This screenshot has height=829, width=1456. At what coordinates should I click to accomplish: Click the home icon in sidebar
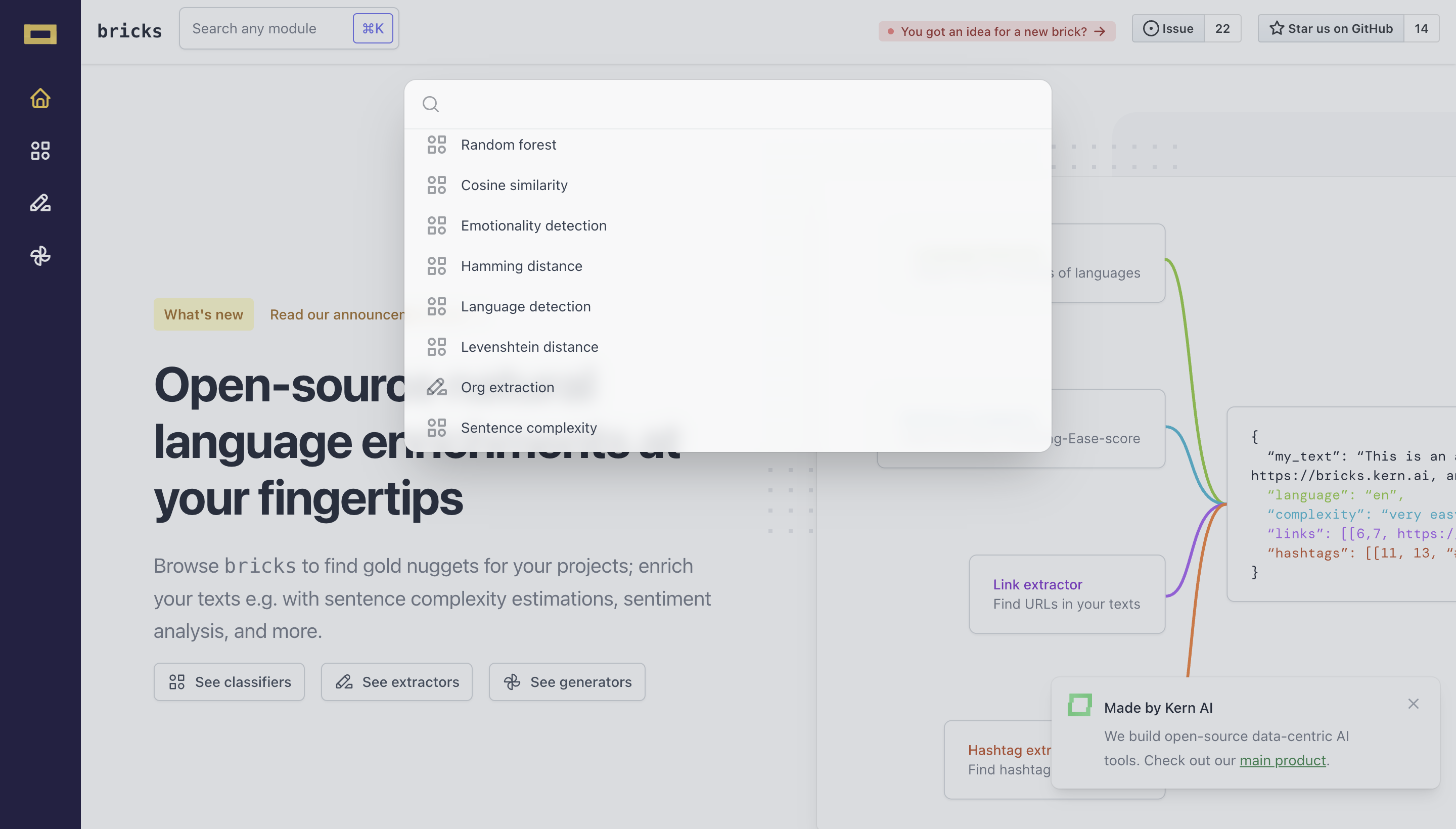[40, 98]
